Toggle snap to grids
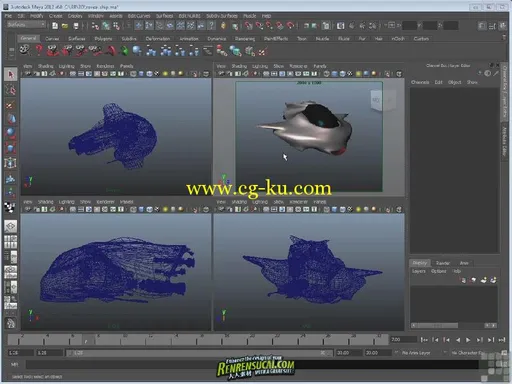Screen dimensions: 512x384 pos(248,26)
